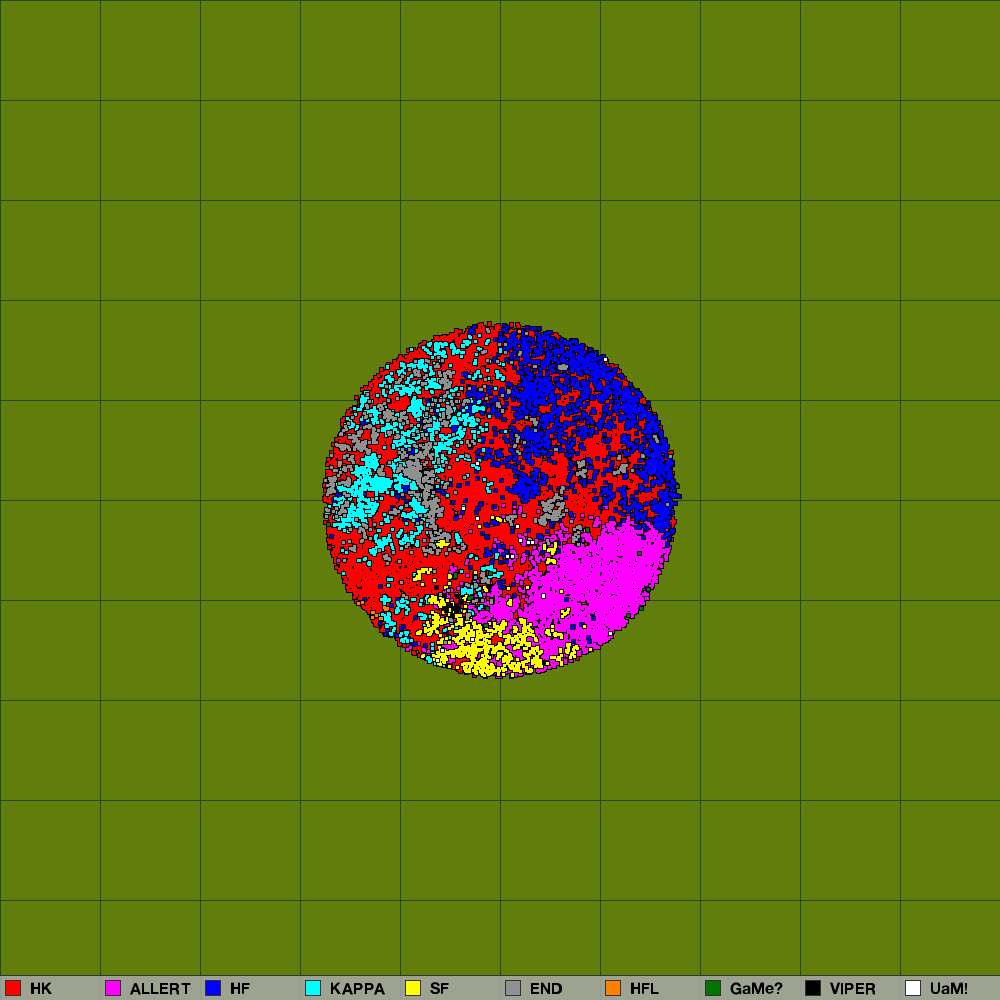1000x1000 pixels.
Task: Click the KAPPA text label in legend
Action: point(357,989)
